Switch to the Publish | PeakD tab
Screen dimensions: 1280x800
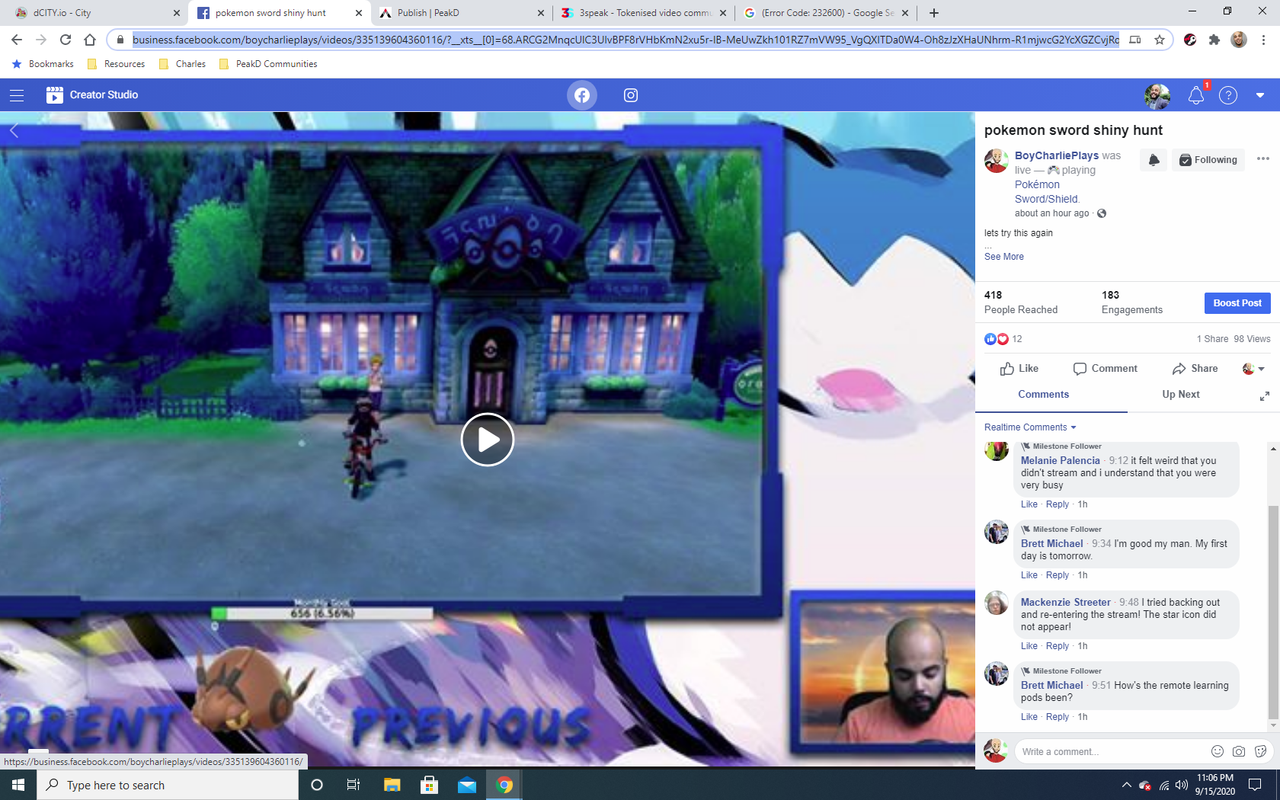tap(462, 13)
